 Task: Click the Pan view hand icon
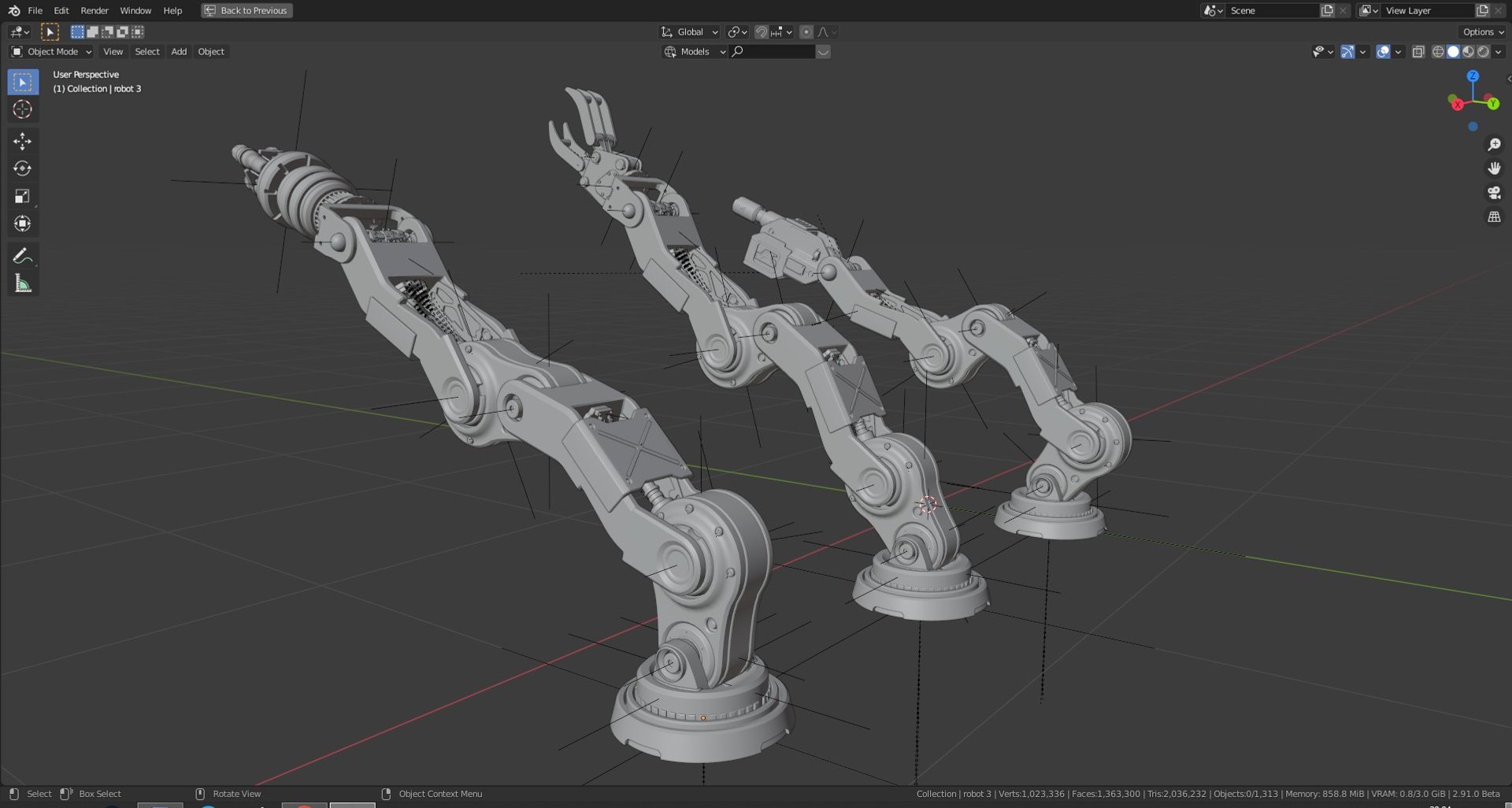click(1494, 169)
